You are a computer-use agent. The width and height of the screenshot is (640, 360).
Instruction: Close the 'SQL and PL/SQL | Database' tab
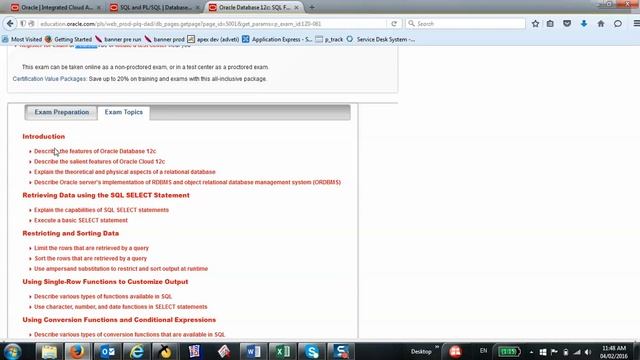point(198,8)
